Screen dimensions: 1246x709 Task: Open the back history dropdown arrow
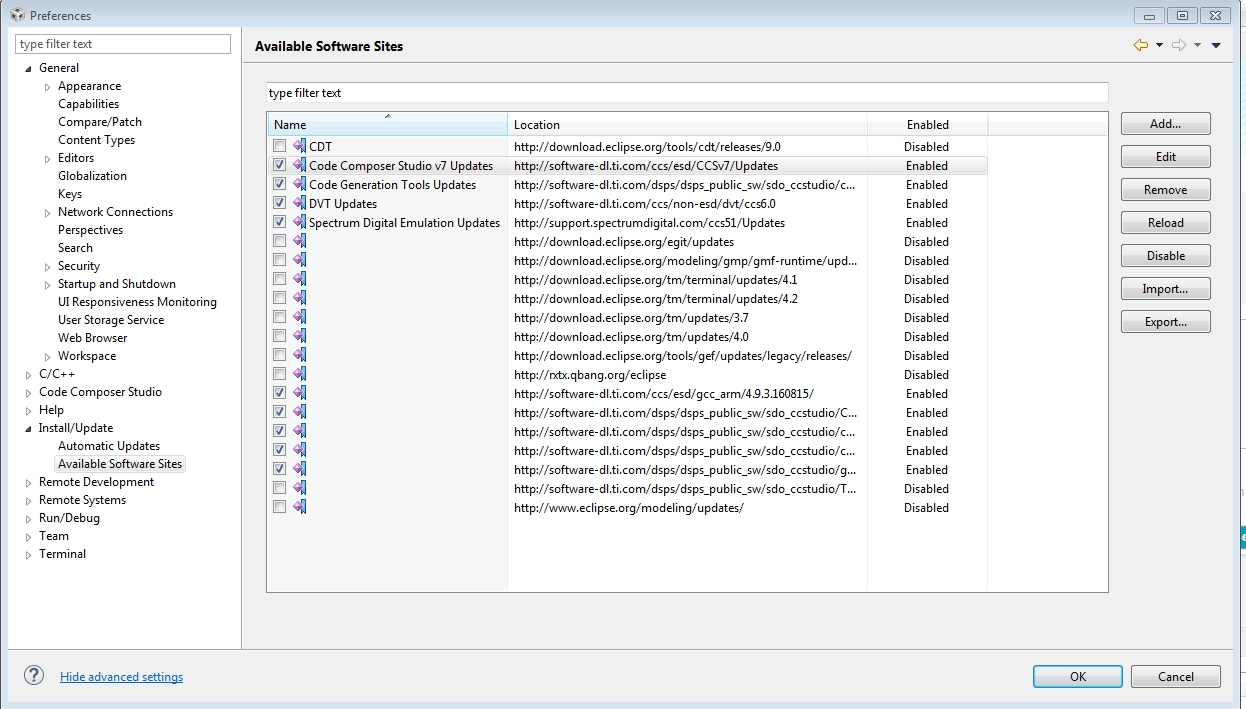click(1159, 45)
